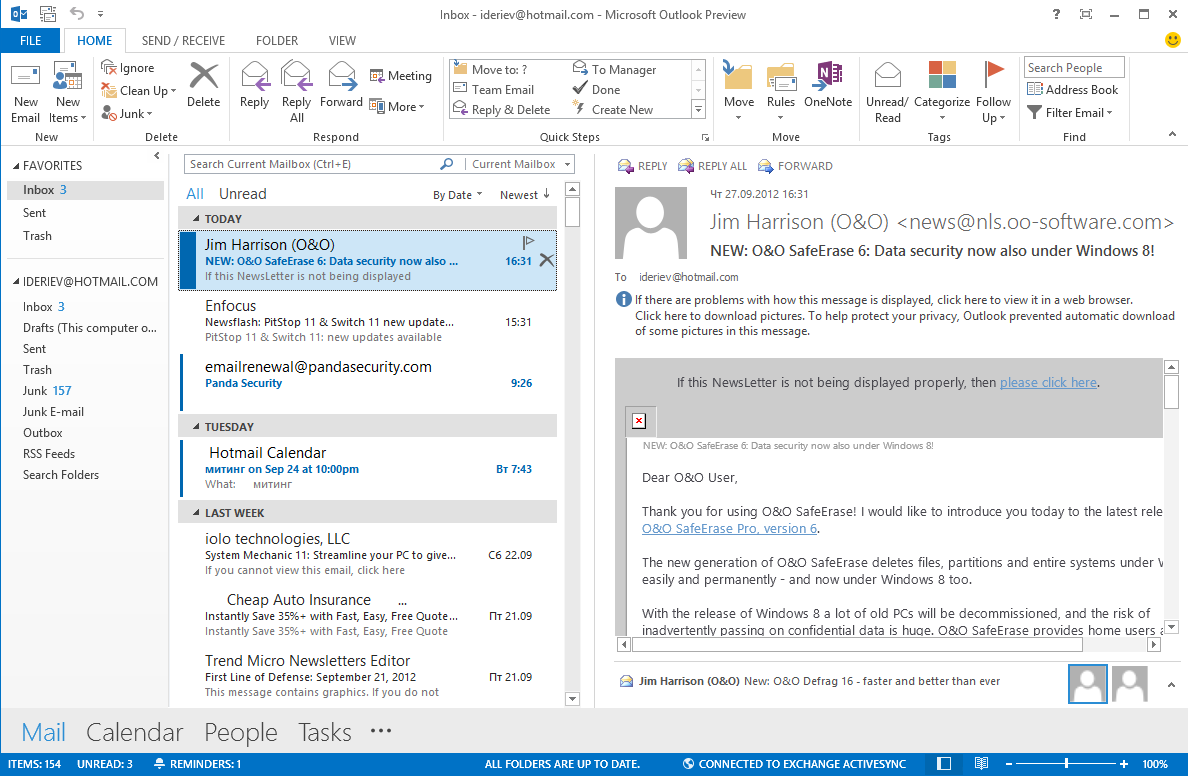1188x776 pixels.
Task: Click the New Email icon
Action: (x=25, y=77)
